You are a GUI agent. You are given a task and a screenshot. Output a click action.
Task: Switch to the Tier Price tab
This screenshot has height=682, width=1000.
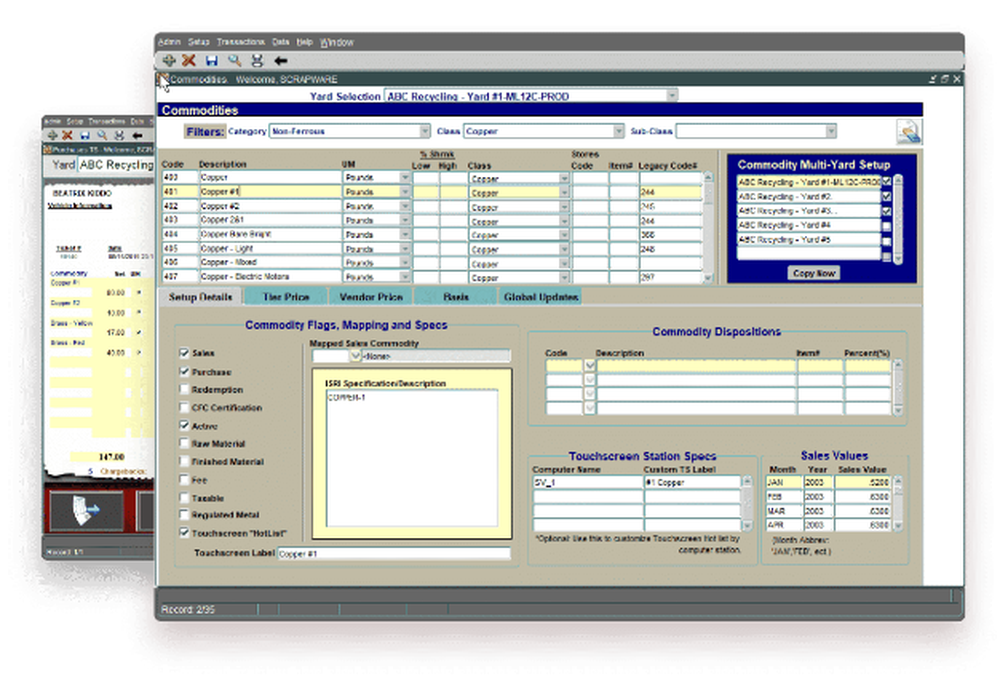tap(286, 297)
